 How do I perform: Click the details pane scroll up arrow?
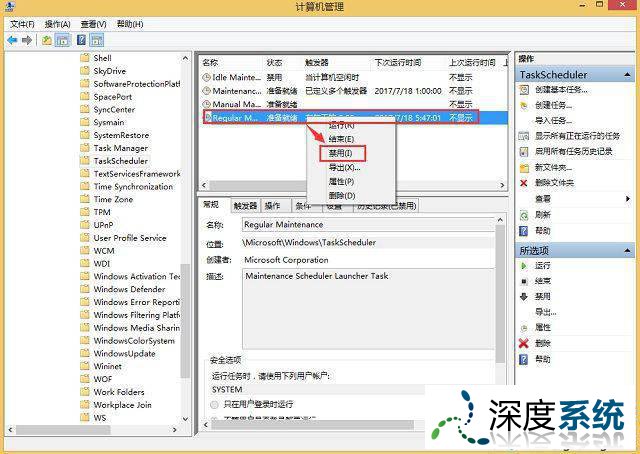coord(500,220)
